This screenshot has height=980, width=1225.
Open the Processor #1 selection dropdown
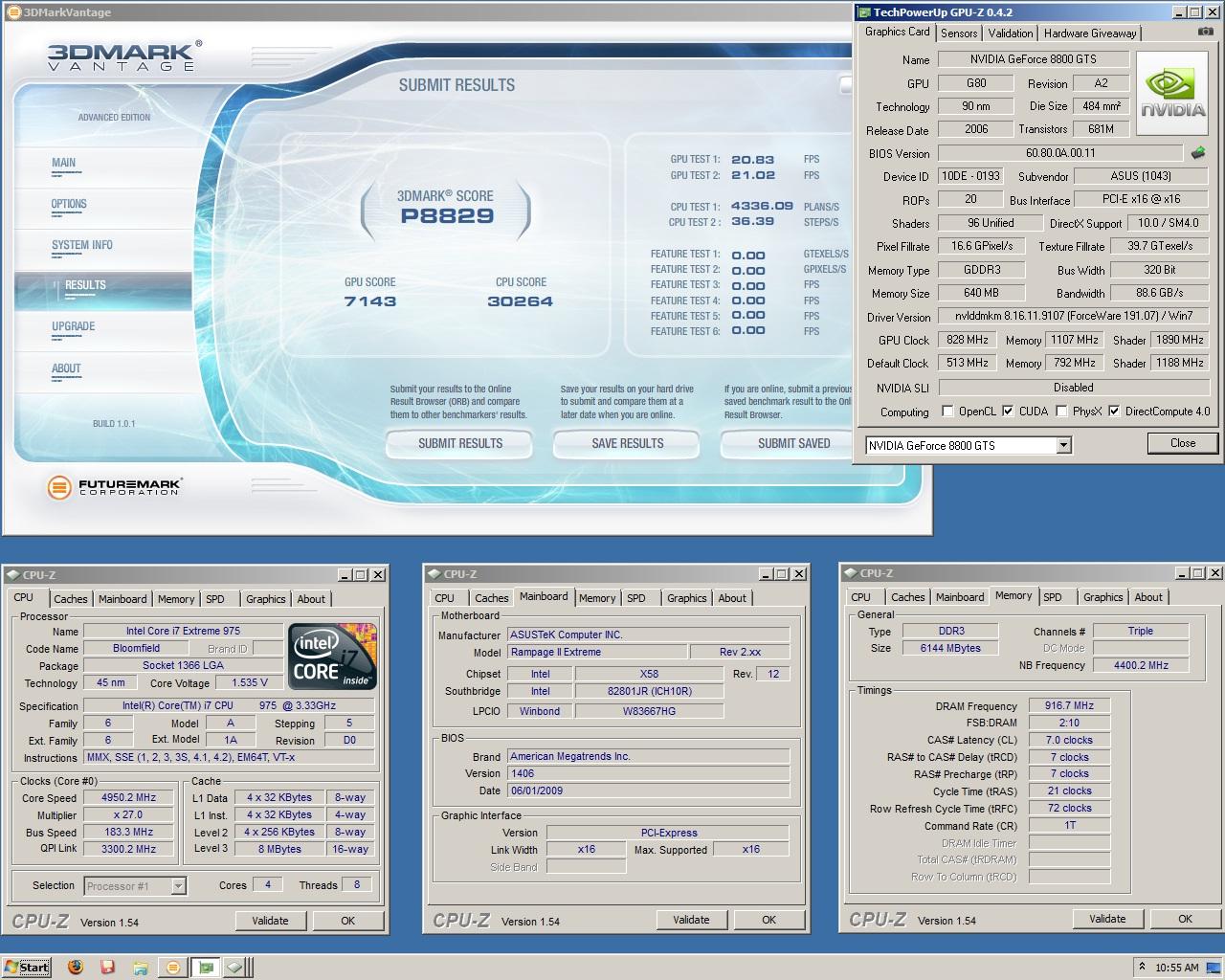[178, 885]
